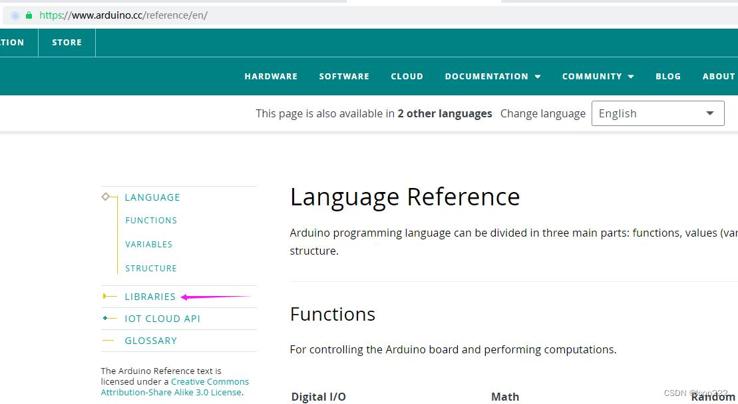Screen dimensions: 738x404
Task: Open the English language dropdown
Action: coord(658,113)
